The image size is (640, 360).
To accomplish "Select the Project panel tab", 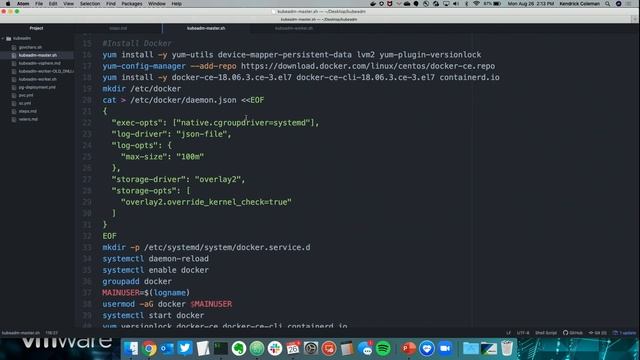I will tap(36, 28).
